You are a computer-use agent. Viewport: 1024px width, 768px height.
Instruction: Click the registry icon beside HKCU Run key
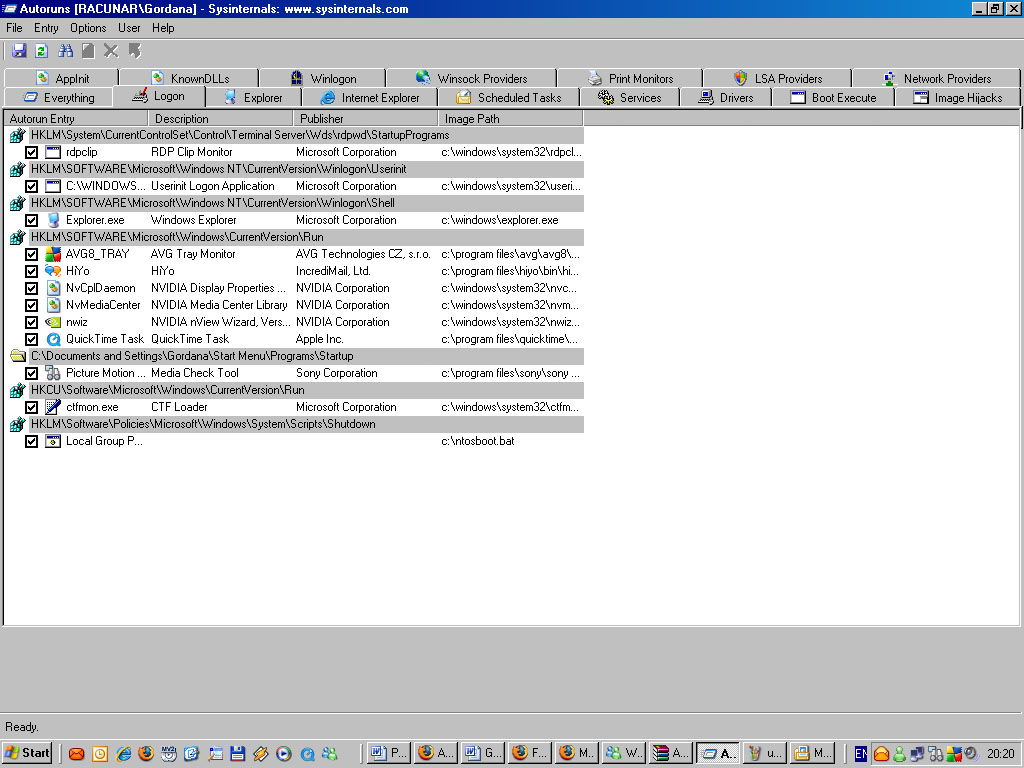tap(18, 390)
